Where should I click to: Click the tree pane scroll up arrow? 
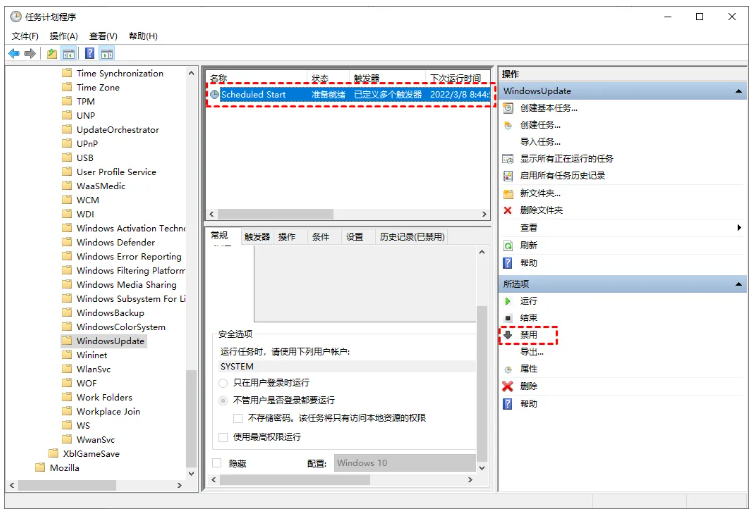pyautogui.click(x=191, y=73)
